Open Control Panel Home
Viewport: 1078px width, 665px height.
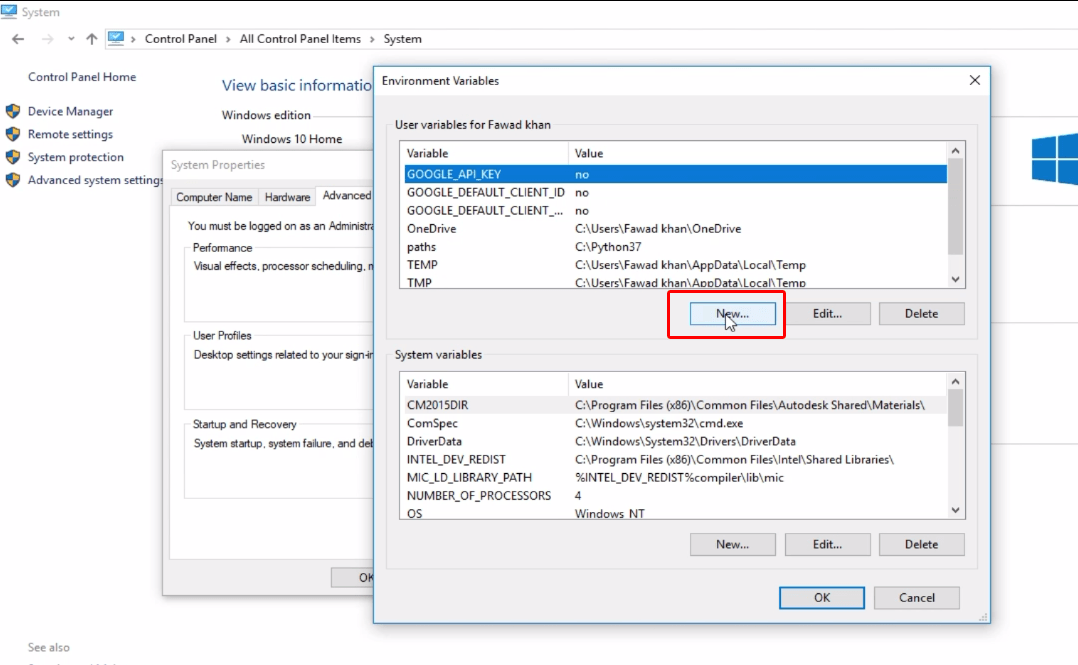[81, 77]
